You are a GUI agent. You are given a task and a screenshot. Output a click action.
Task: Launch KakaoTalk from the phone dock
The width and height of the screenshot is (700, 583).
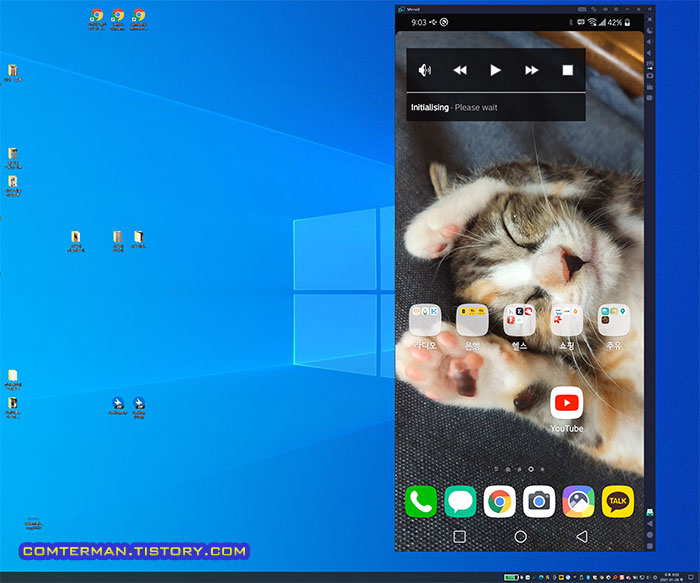(618, 501)
